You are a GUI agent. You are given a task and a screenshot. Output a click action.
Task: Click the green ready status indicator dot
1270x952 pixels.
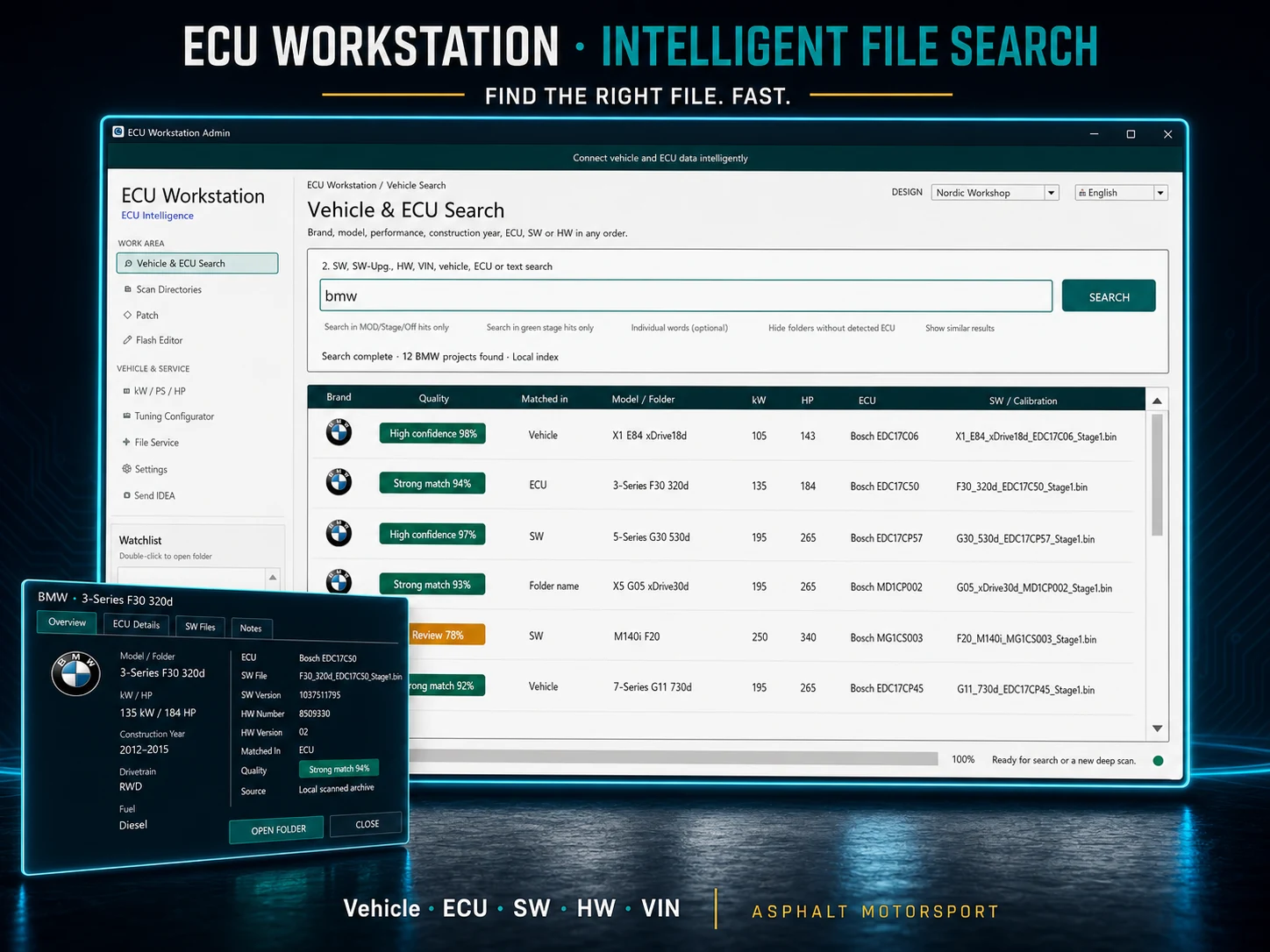pyautogui.click(x=1158, y=761)
